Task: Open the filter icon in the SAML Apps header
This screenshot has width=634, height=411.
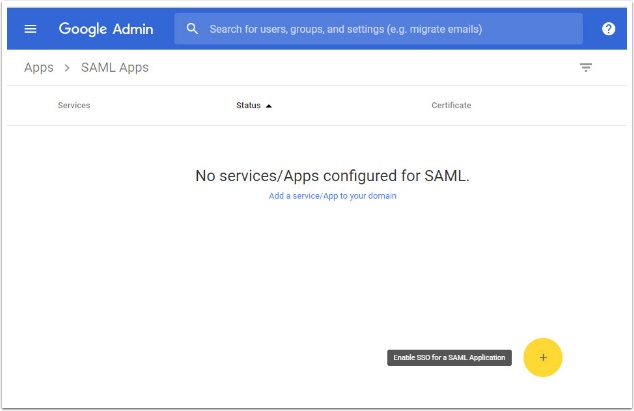Action: click(585, 67)
